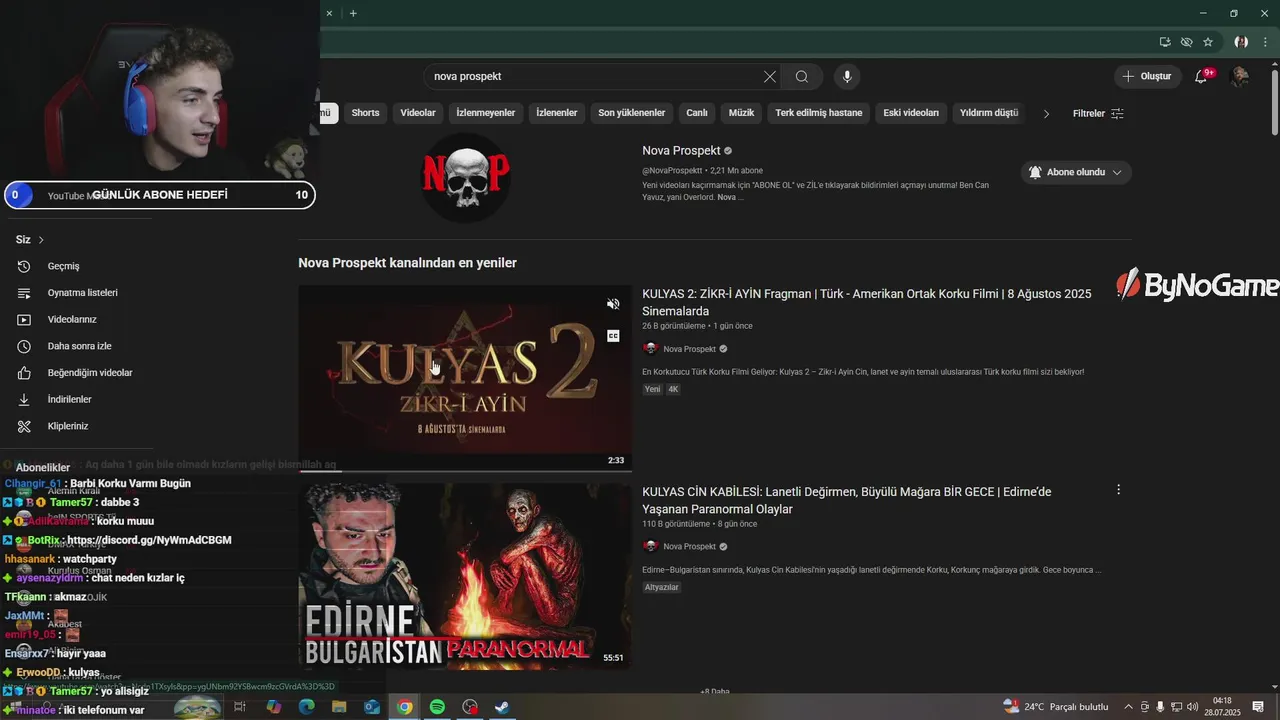Click the Altyazılar badge under second video
Screen dimensions: 1280x720
pos(662,587)
